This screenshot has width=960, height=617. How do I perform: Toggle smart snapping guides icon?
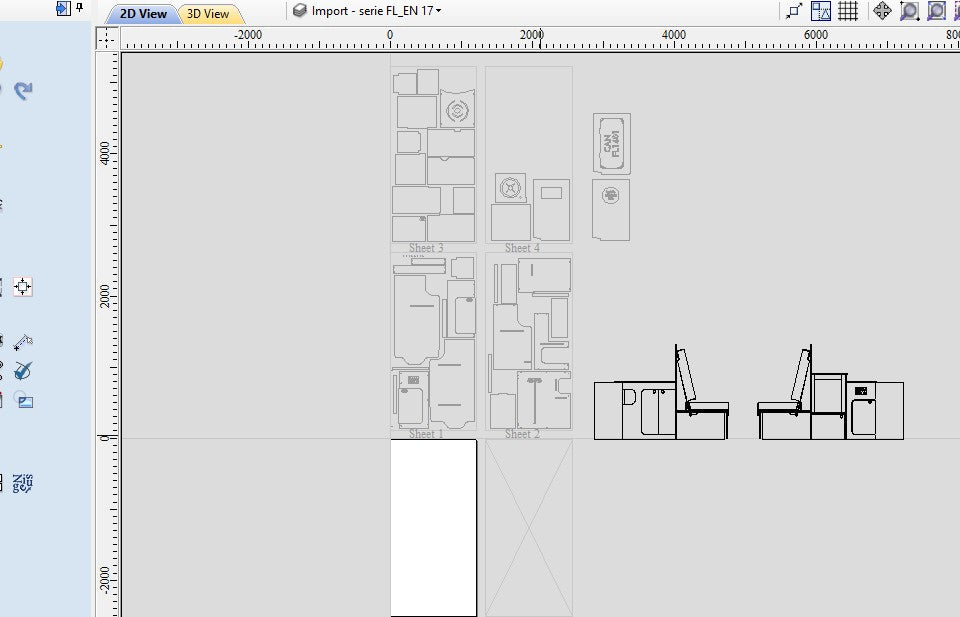[821, 11]
